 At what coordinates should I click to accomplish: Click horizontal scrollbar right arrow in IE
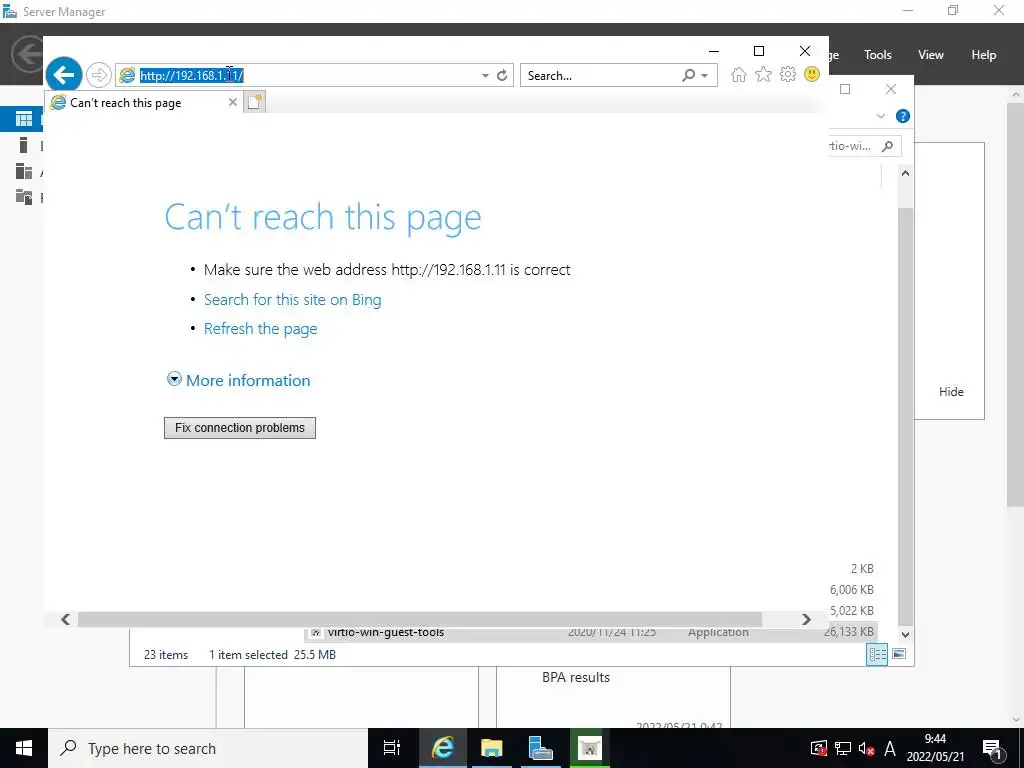806,619
